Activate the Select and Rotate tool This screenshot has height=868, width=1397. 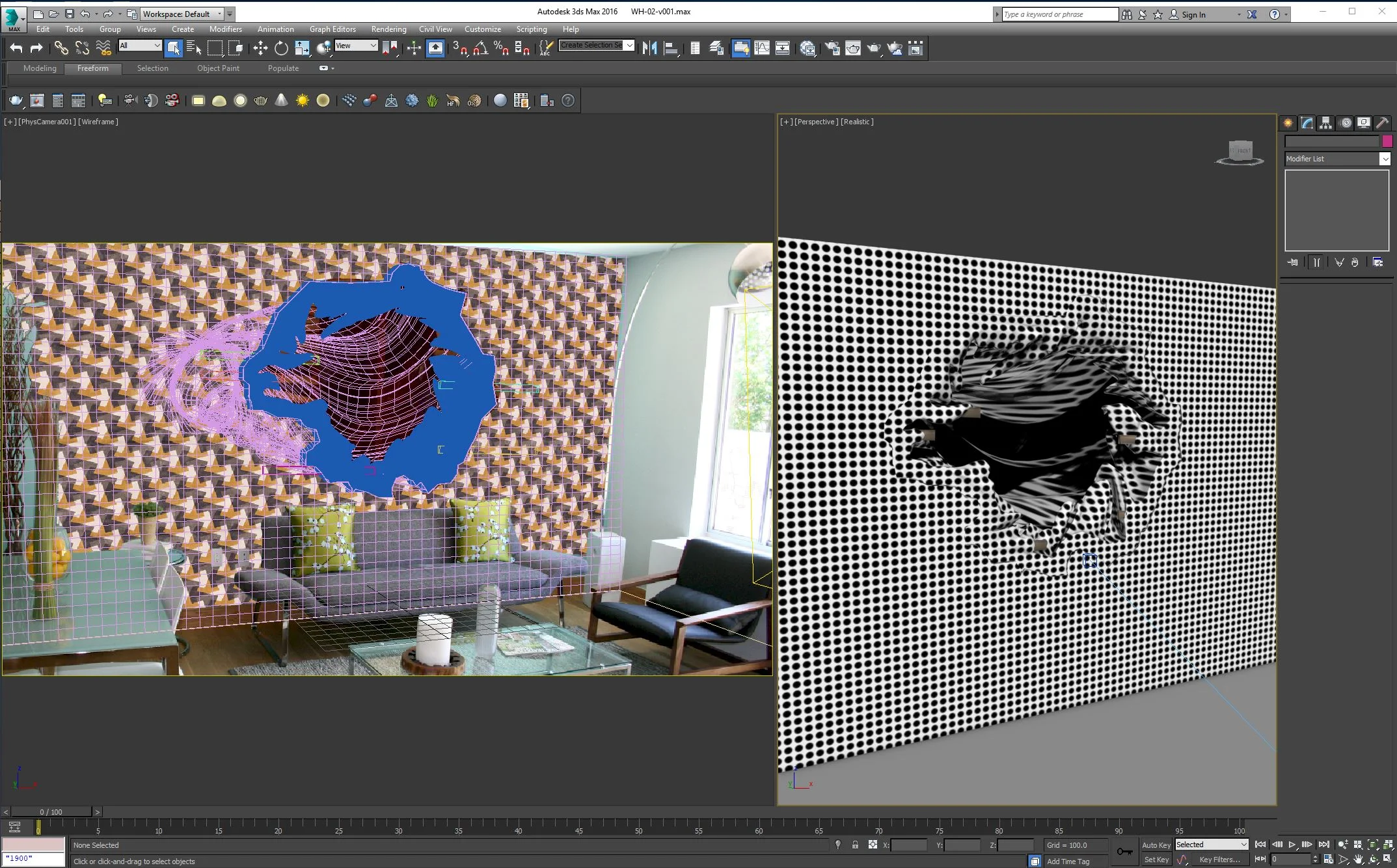(281, 48)
